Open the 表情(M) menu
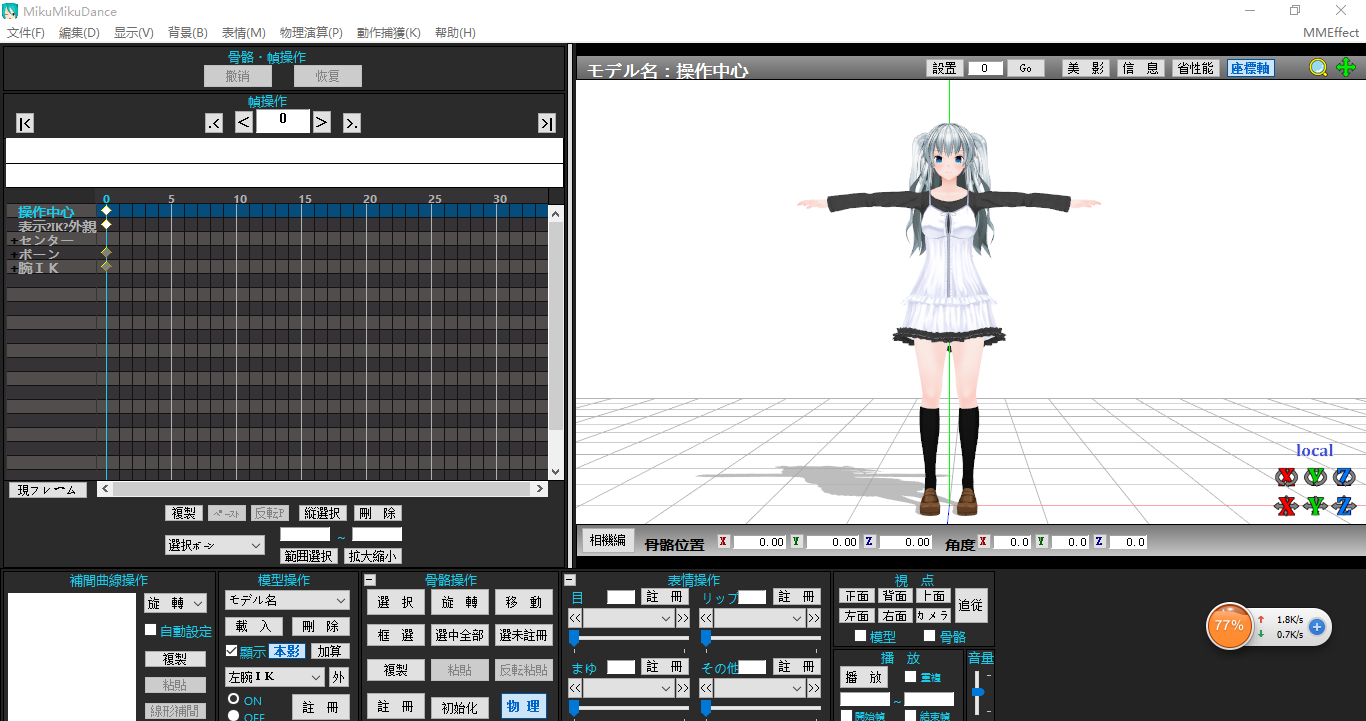 [244, 33]
